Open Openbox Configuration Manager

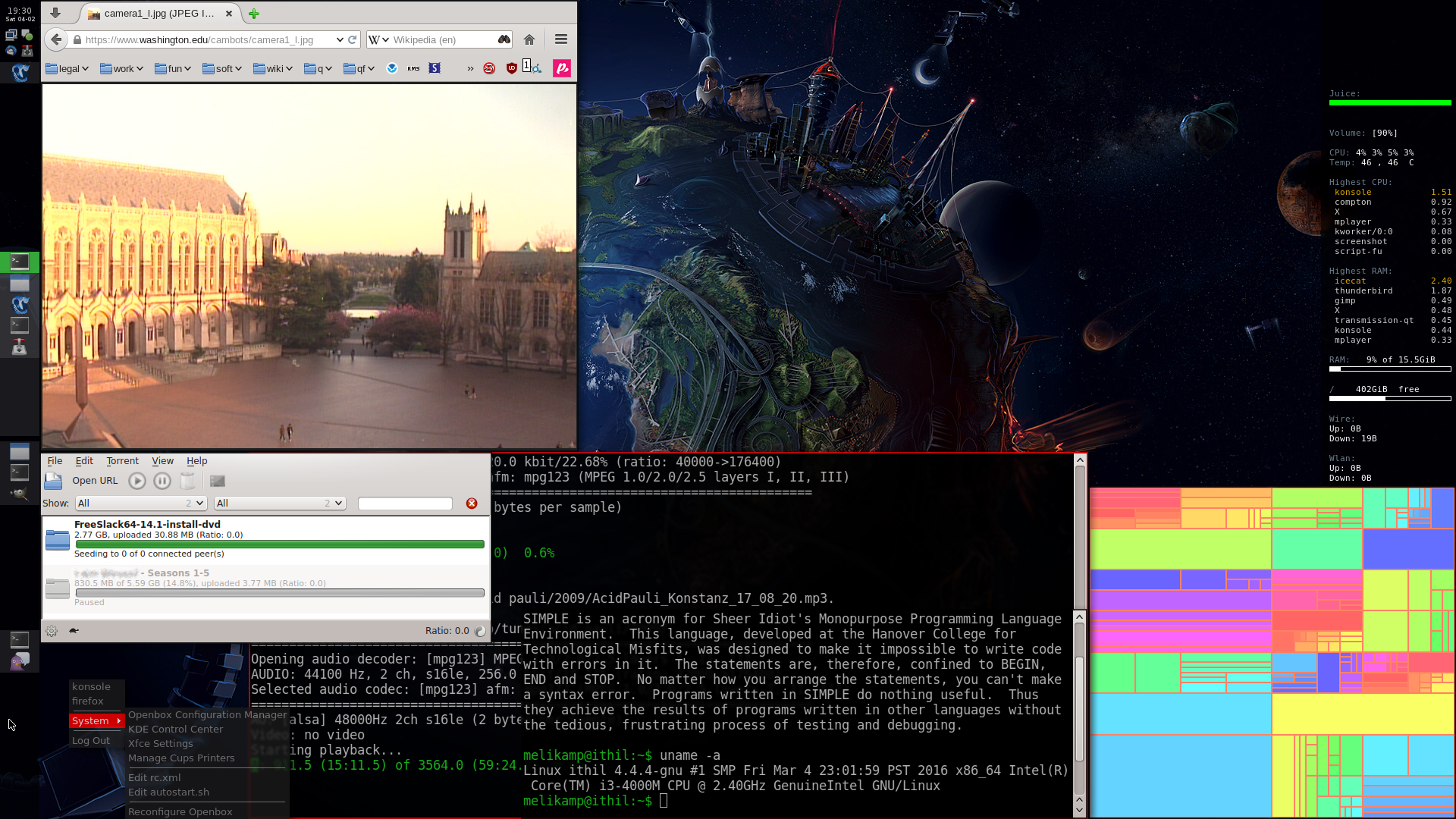point(207,715)
